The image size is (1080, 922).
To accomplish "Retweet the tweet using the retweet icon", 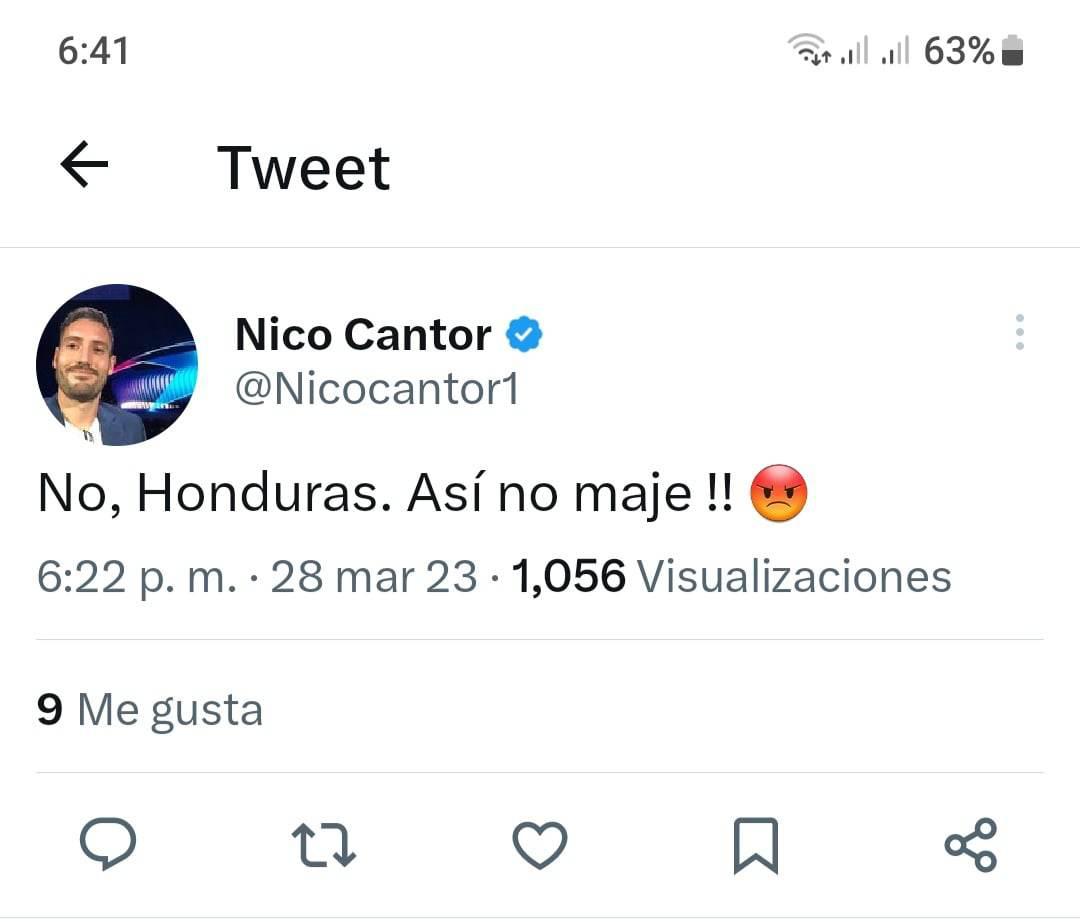I will click(324, 845).
